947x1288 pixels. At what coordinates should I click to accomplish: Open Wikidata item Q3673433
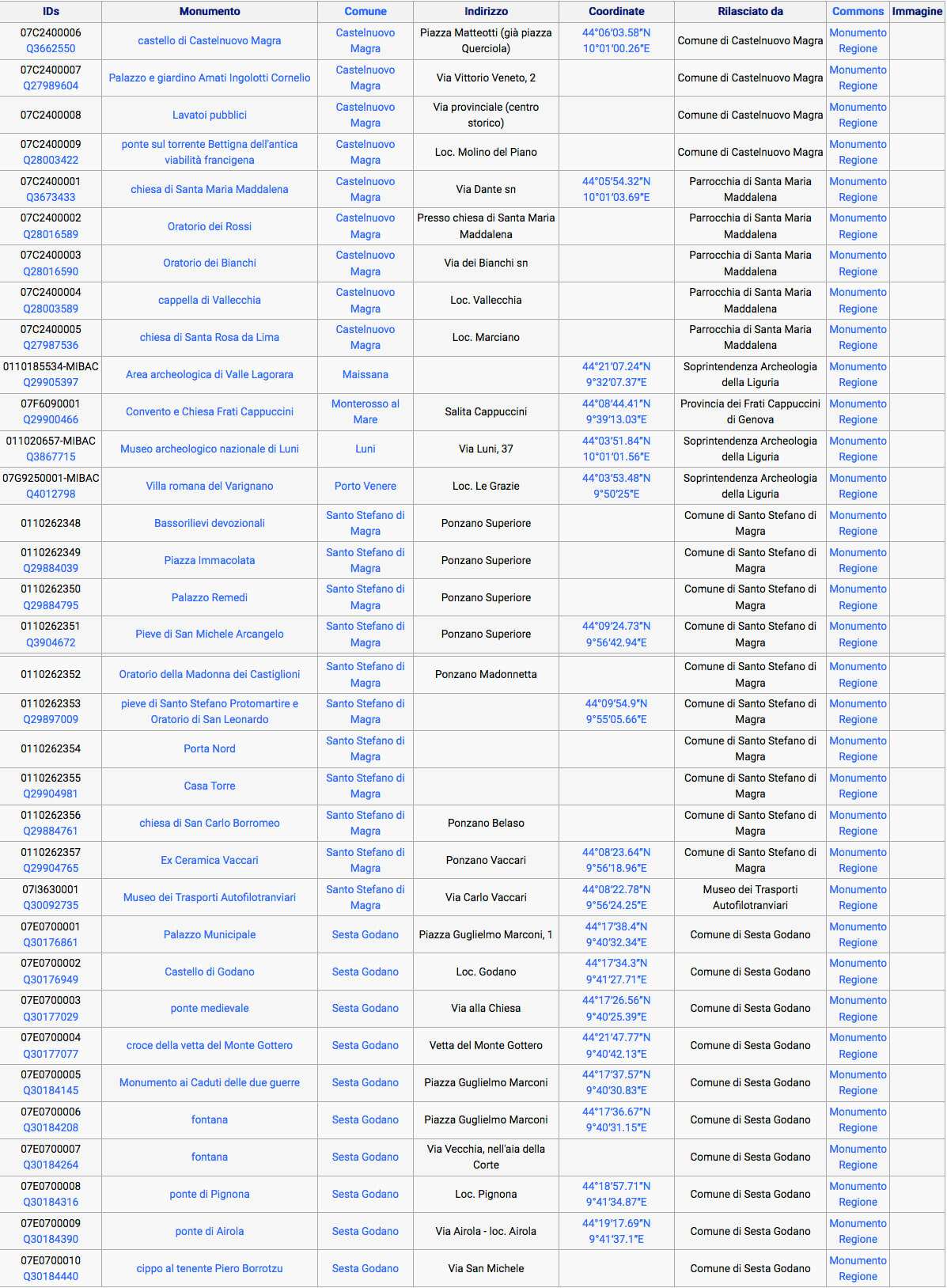click(x=51, y=197)
